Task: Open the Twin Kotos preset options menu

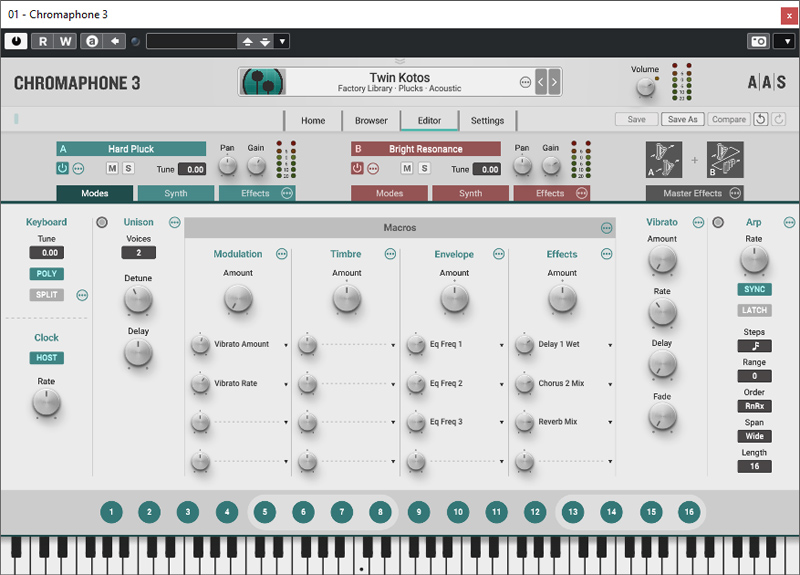Action: pos(525,82)
